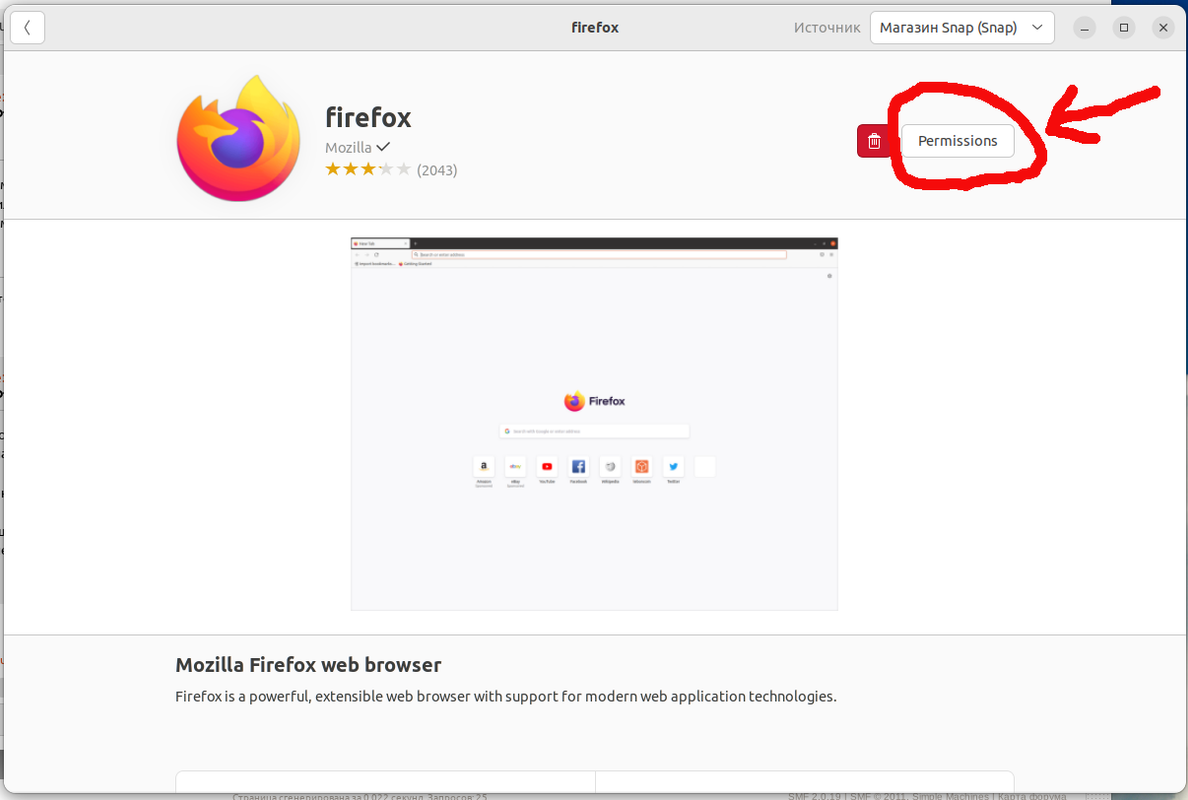Minimize the firefox store window
Image resolution: width=1188 pixels, height=800 pixels.
coord(1084,28)
